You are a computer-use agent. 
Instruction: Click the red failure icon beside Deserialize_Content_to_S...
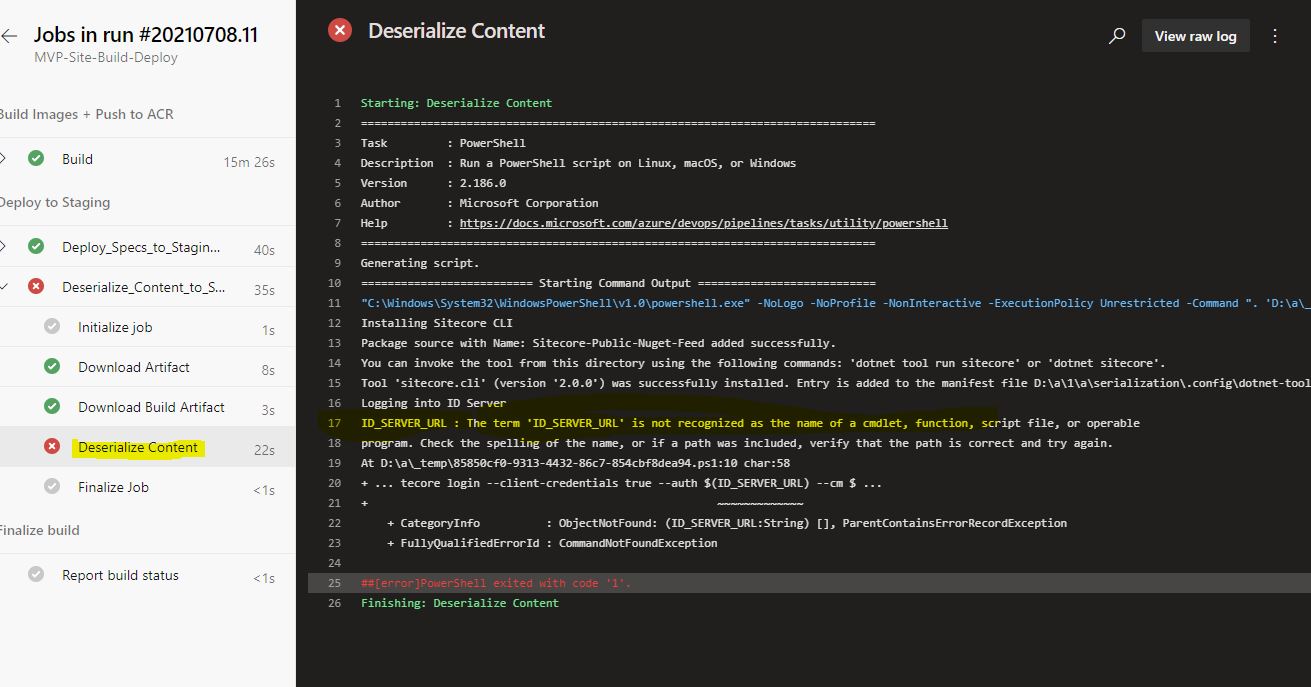(36, 287)
